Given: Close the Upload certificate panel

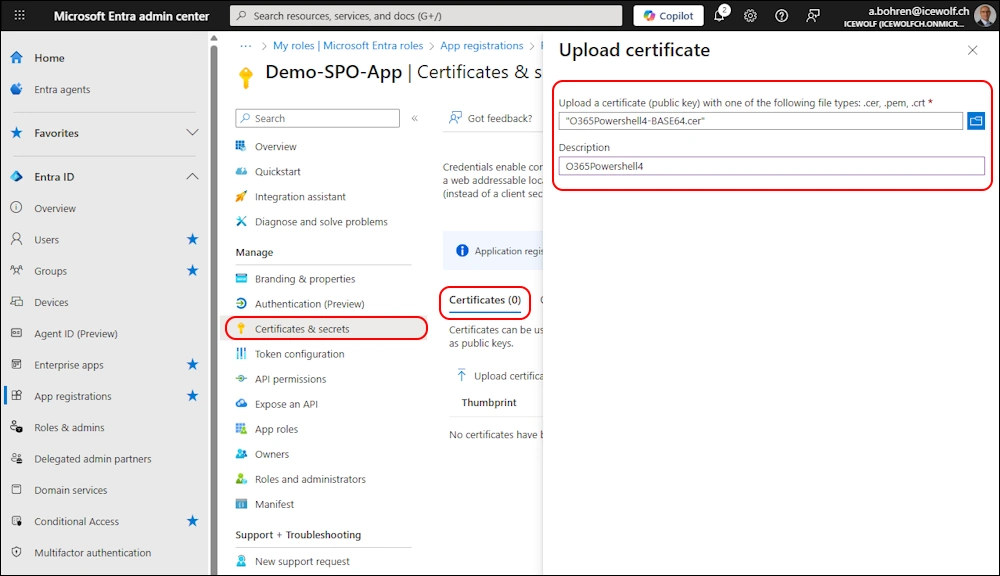Looking at the screenshot, I should tap(973, 50).
